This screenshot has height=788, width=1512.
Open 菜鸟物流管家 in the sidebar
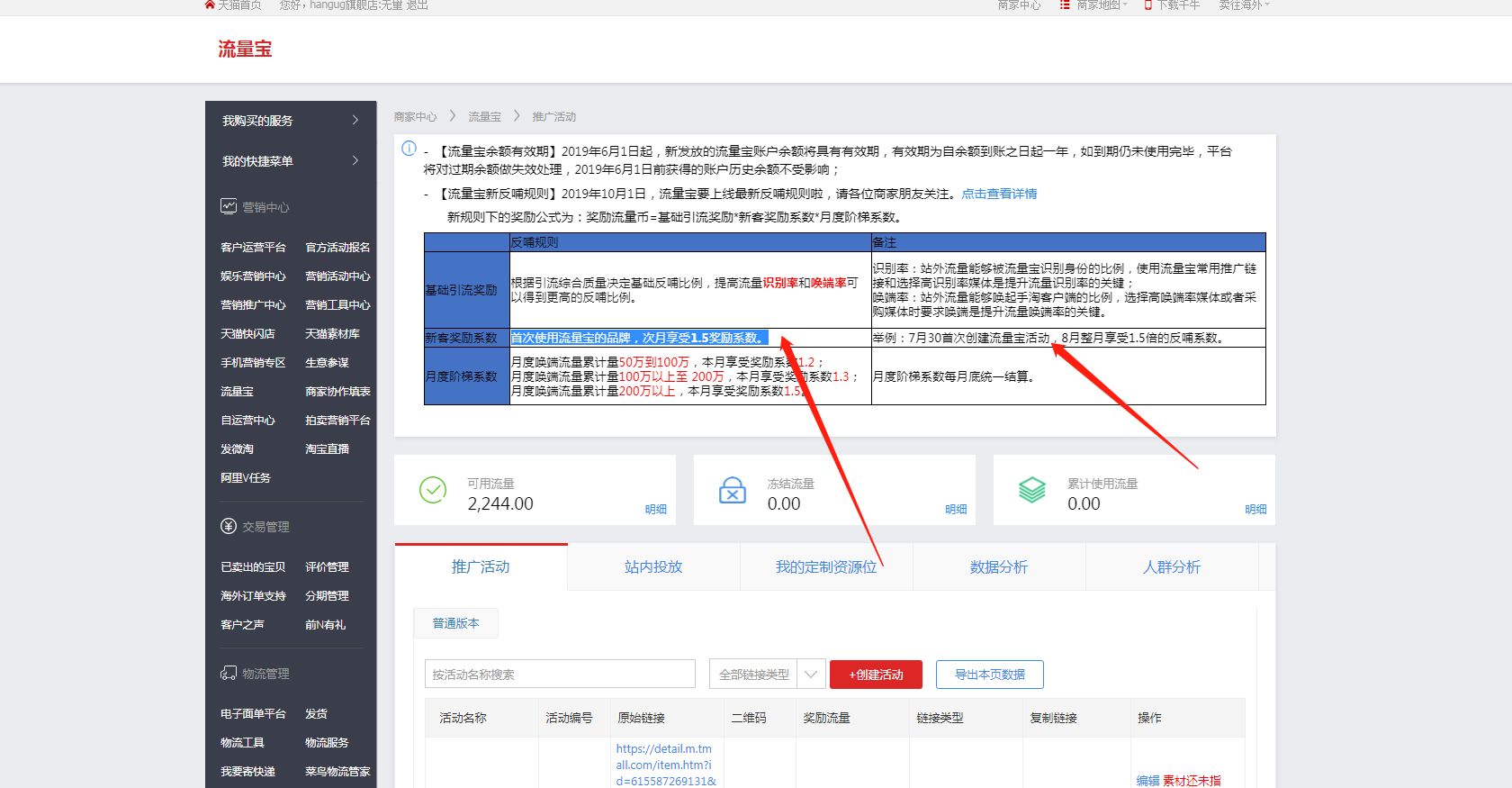point(337,771)
